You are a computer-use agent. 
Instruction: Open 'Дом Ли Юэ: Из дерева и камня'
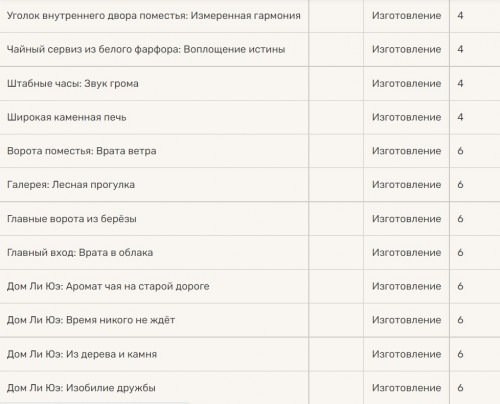pos(82,354)
